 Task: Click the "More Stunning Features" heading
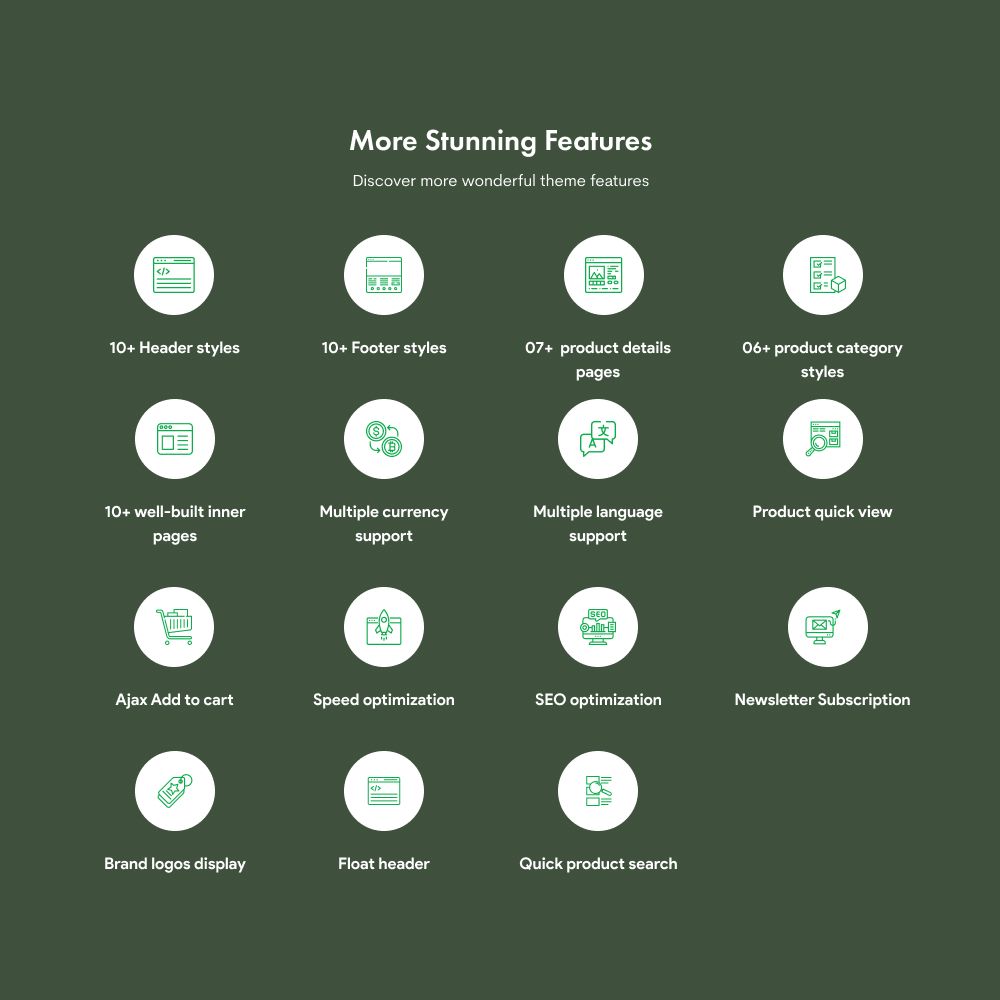point(500,141)
